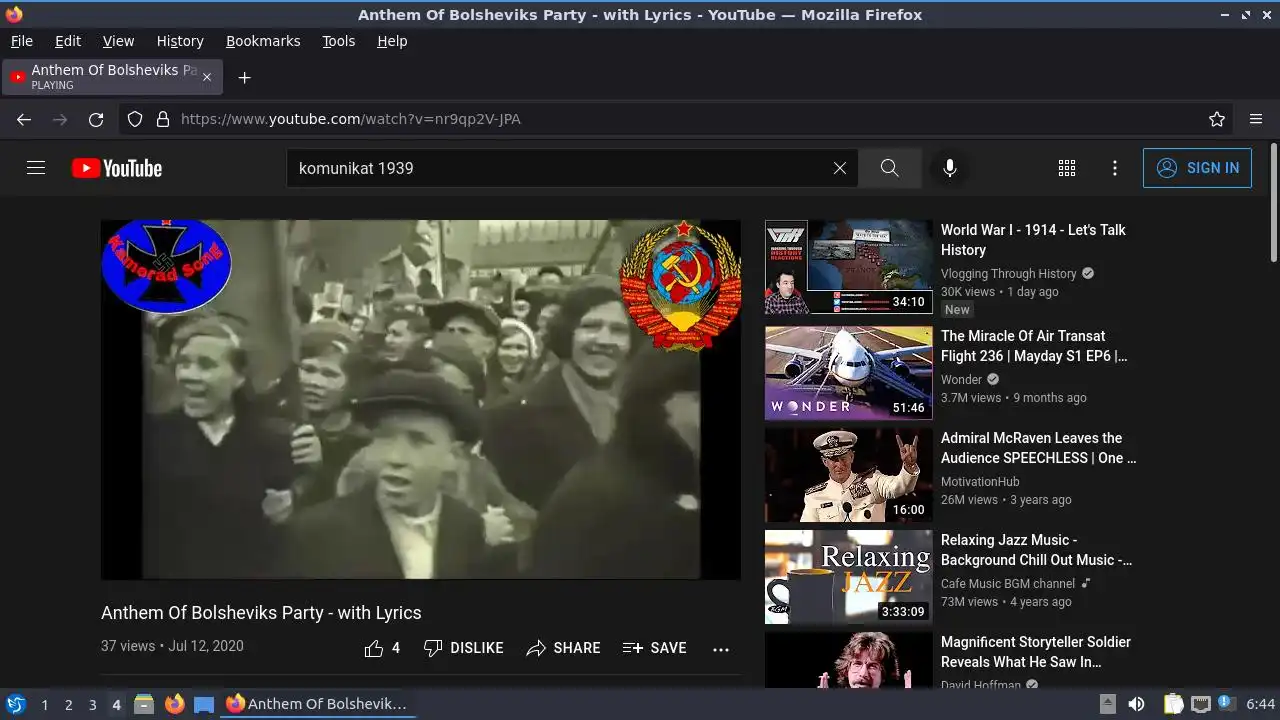Open the File menu

[22, 41]
